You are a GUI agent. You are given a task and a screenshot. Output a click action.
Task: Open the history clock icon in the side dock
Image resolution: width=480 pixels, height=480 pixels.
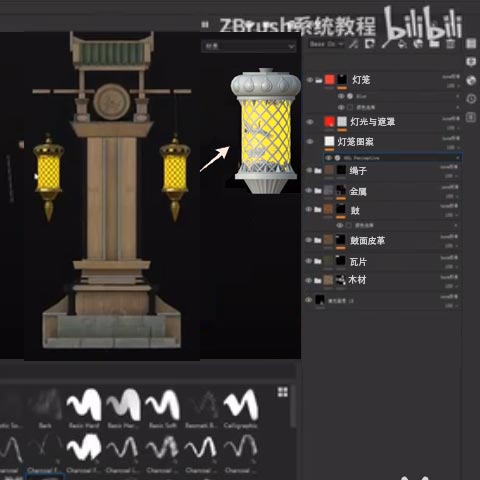click(471, 99)
